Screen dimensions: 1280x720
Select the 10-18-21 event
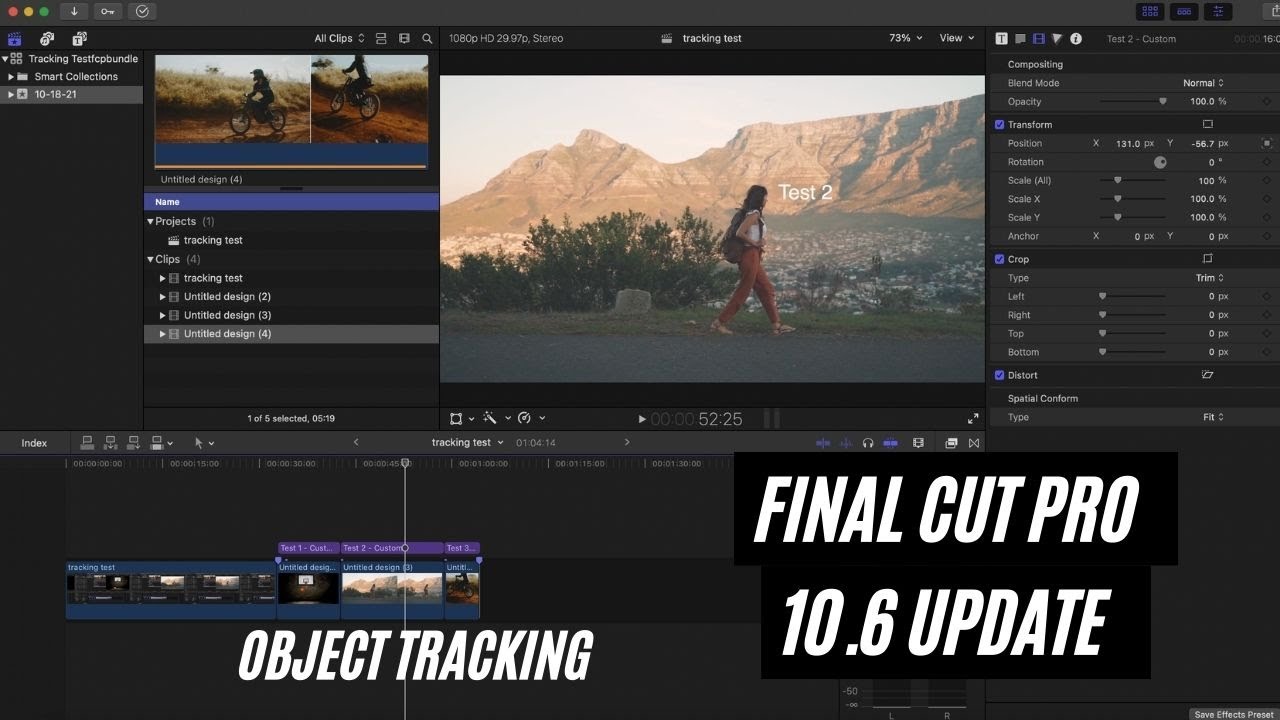pyautogui.click(x=71, y=95)
